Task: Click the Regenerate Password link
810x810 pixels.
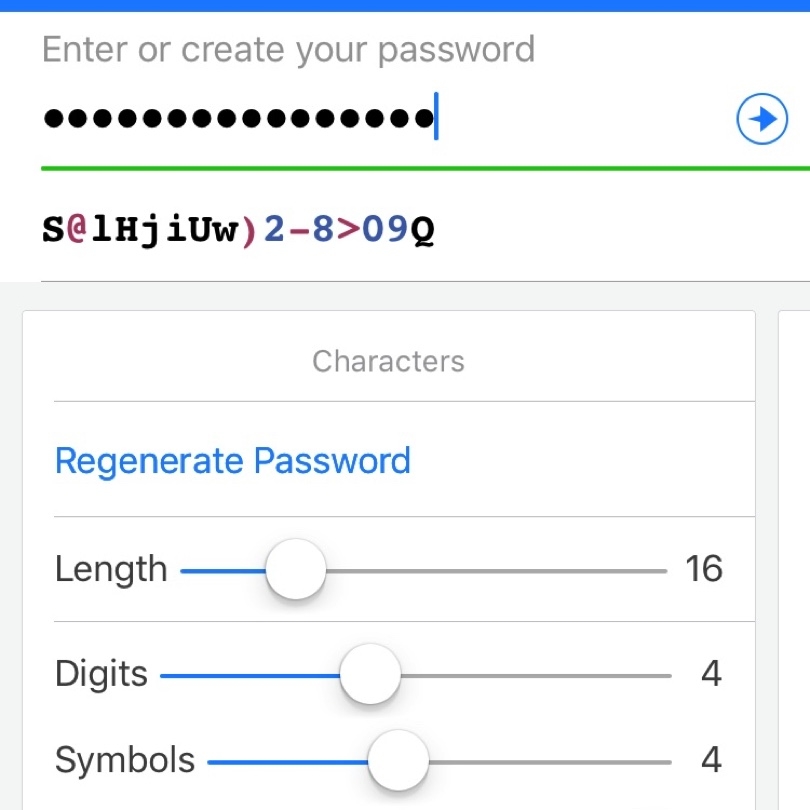Action: point(232,460)
